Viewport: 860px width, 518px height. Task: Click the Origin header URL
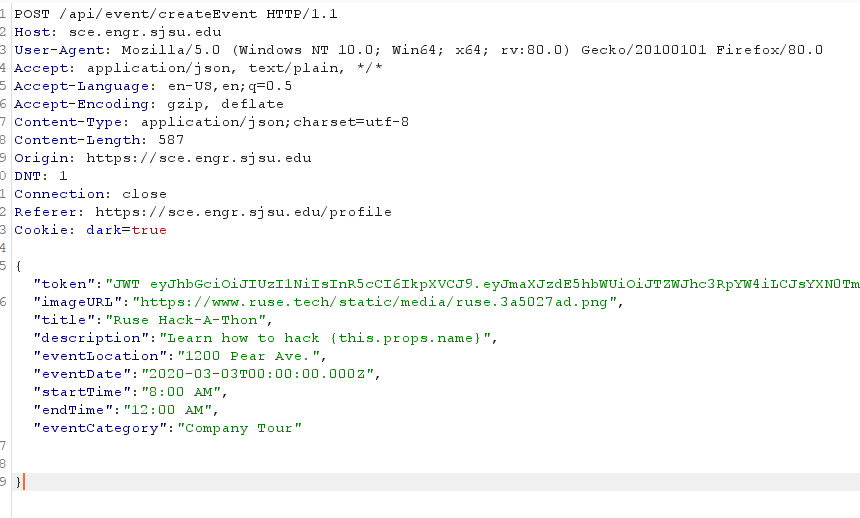click(199, 158)
